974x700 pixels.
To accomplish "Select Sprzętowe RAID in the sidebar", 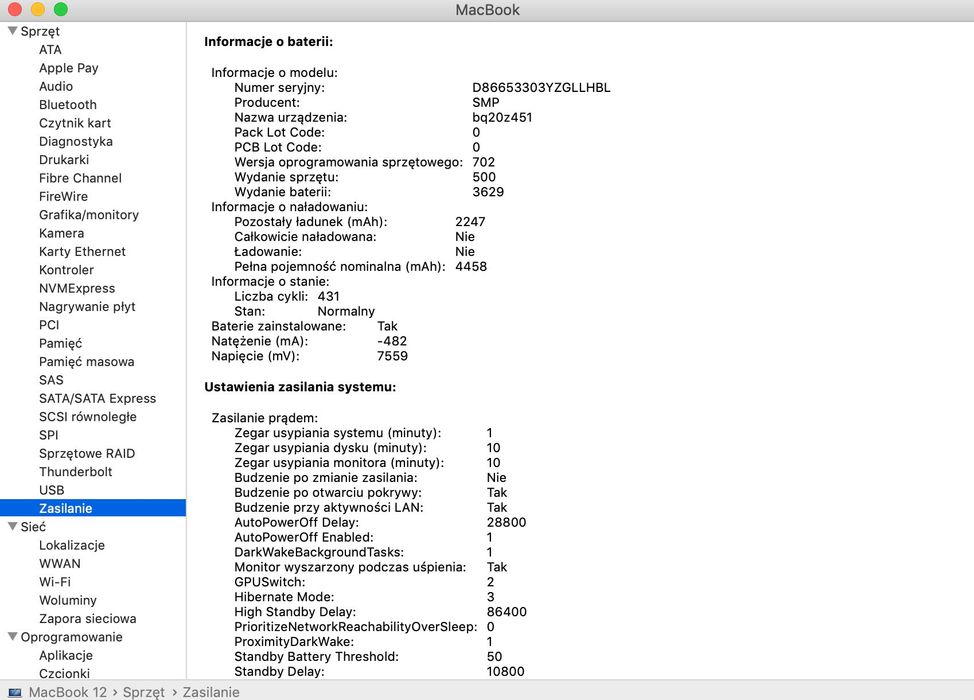I will 87,453.
